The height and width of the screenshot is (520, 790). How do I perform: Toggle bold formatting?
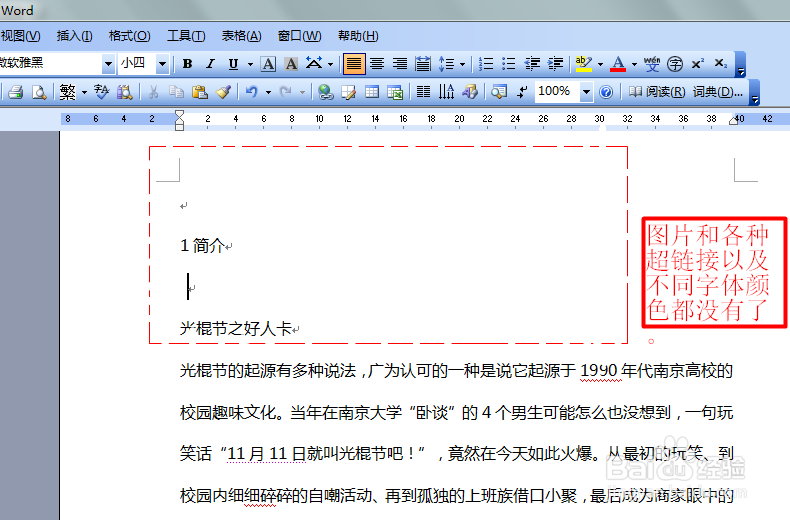[187, 64]
